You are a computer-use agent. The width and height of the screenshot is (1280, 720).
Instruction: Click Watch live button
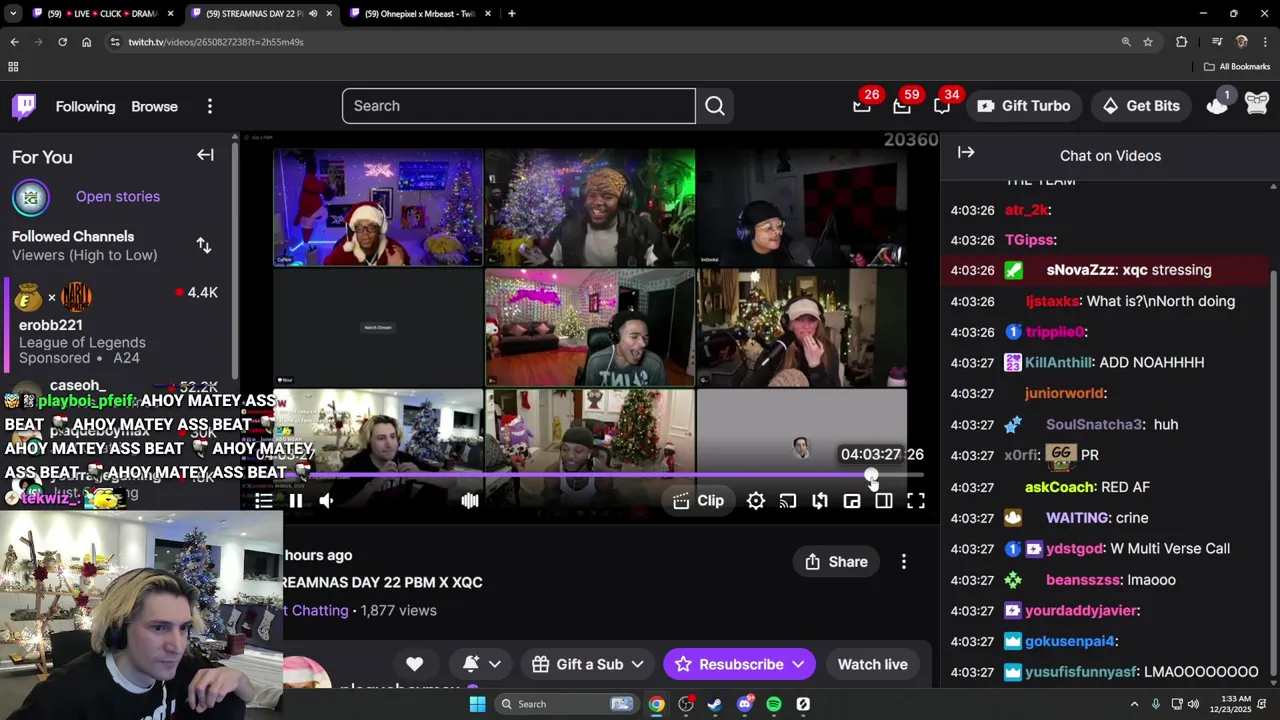[x=873, y=664]
